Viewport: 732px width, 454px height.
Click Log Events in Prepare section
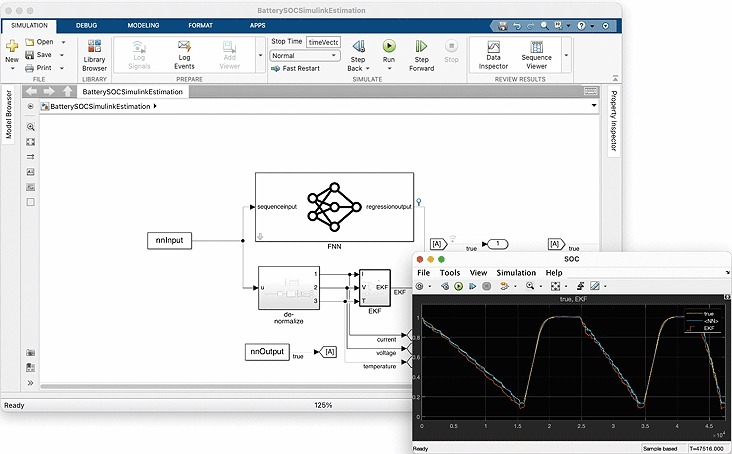click(x=184, y=55)
